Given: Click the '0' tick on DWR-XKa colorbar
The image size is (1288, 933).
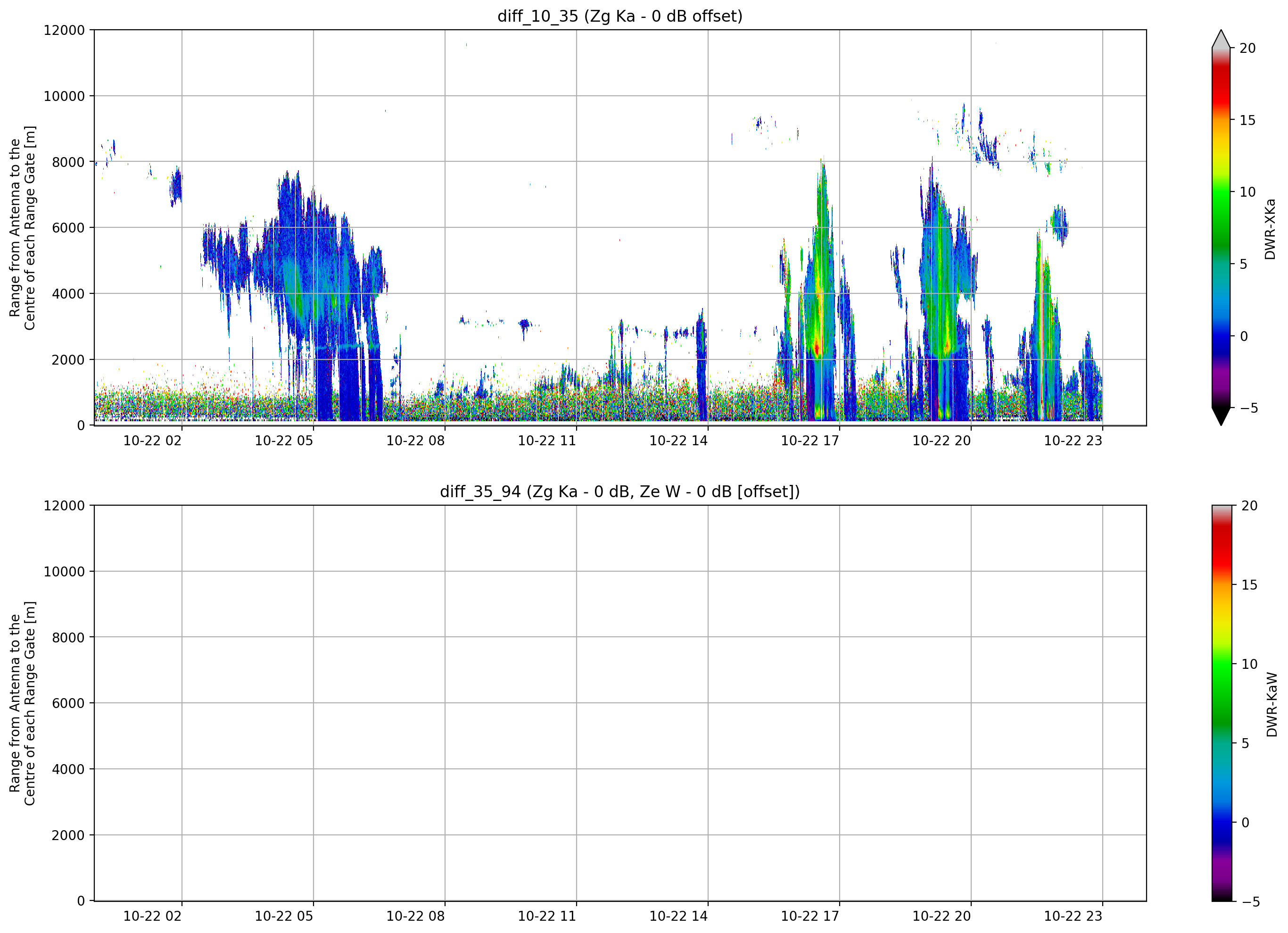Looking at the screenshot, I should (x=1244, y=337).
